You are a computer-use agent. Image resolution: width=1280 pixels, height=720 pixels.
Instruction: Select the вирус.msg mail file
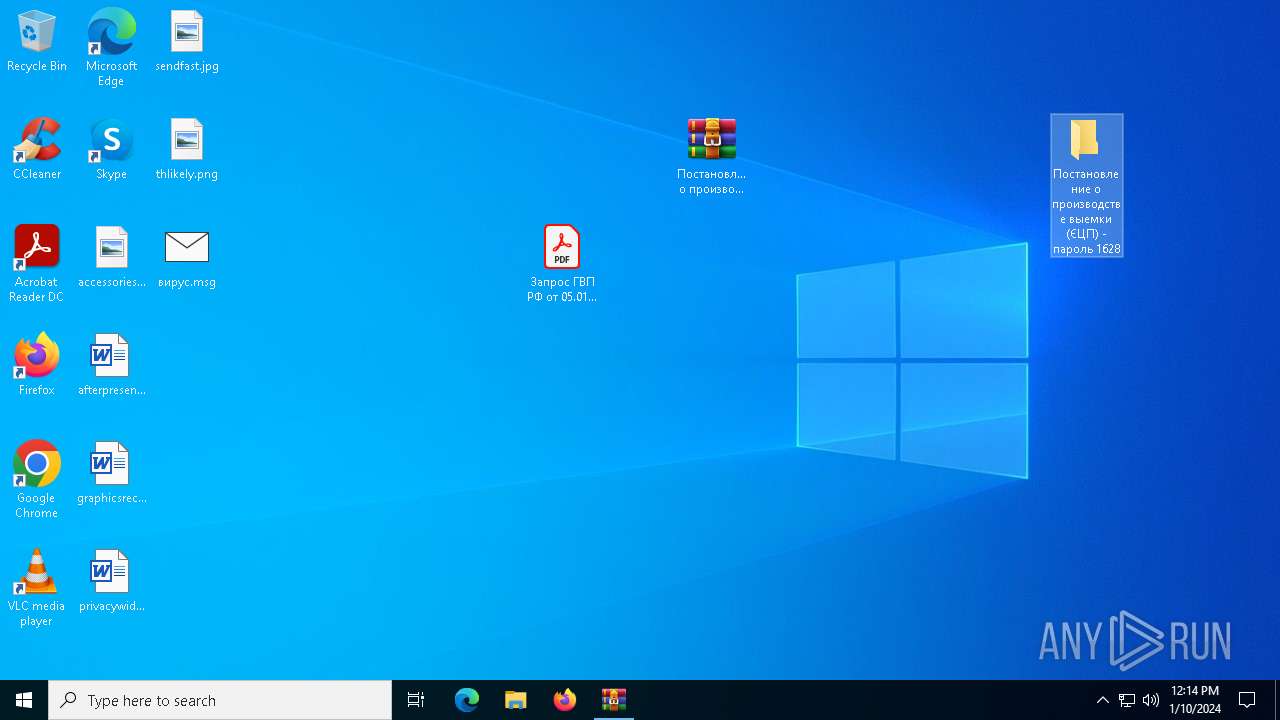point(187,258)
